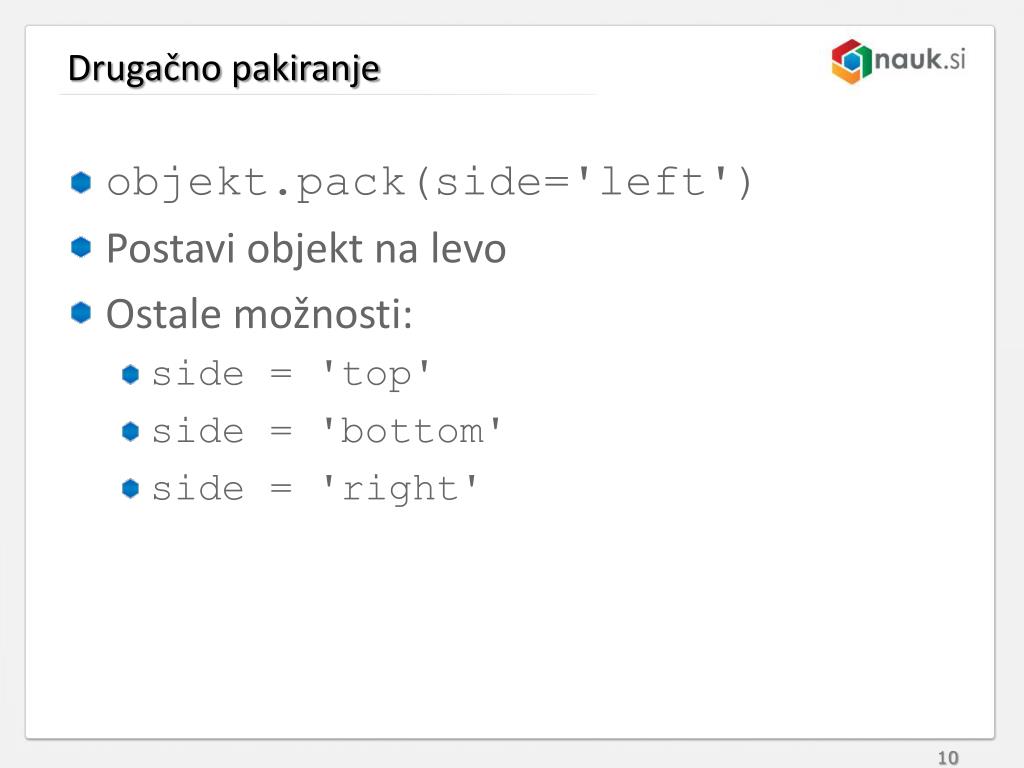
Task: Click the side = 'bottom' option text
Action: [x=327, y=432]
